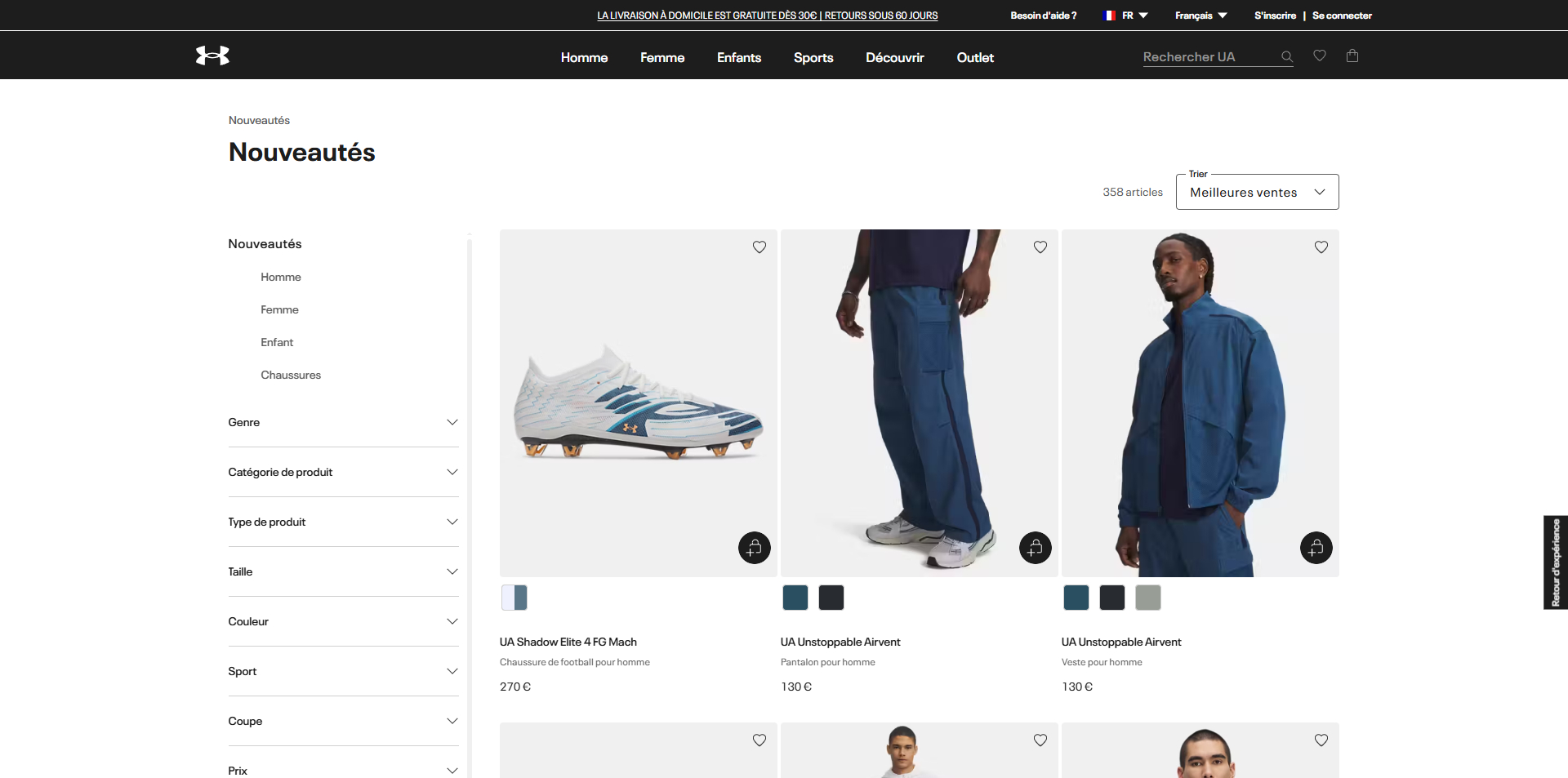Select black swatch under Airvent pantalon
1568x778 pixels.
coord(831,598)
